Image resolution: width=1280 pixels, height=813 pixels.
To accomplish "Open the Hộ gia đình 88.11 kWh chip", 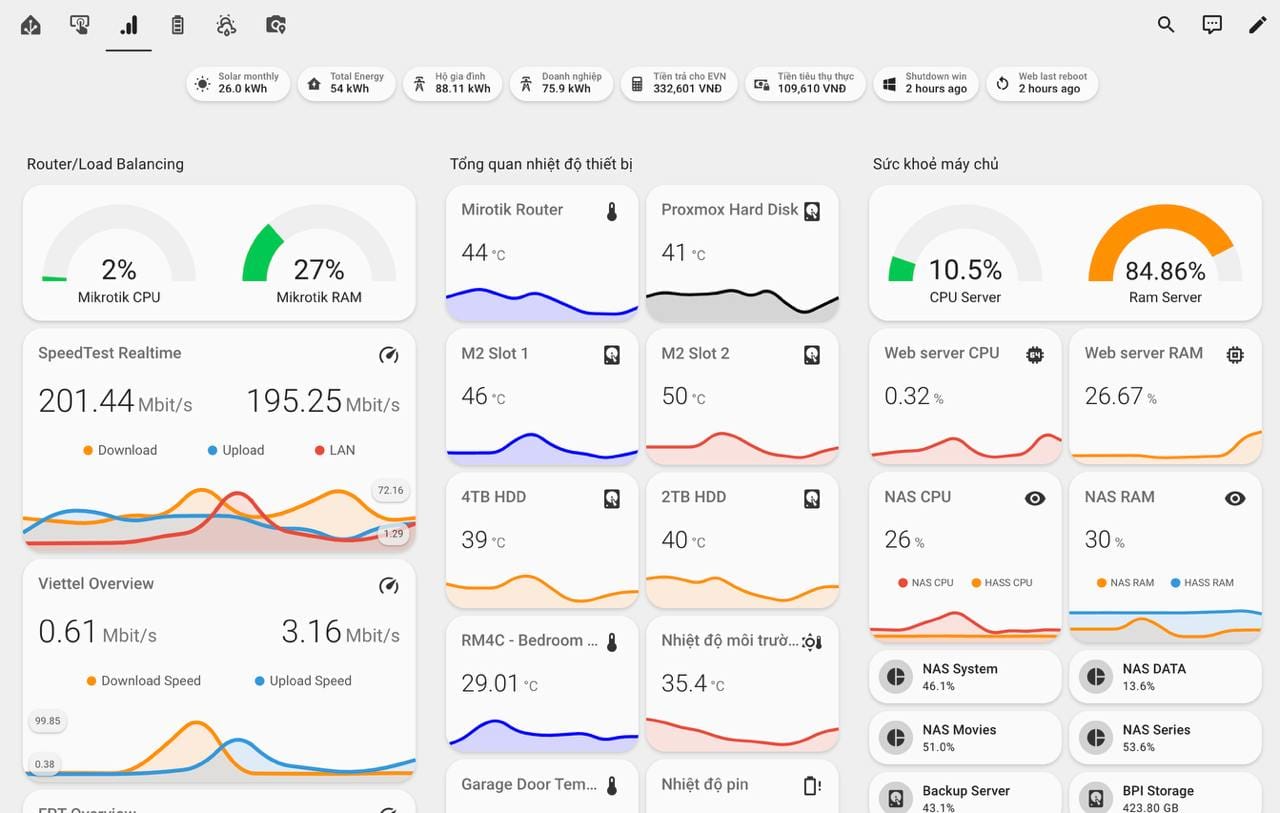I will [x=452, y=84].
